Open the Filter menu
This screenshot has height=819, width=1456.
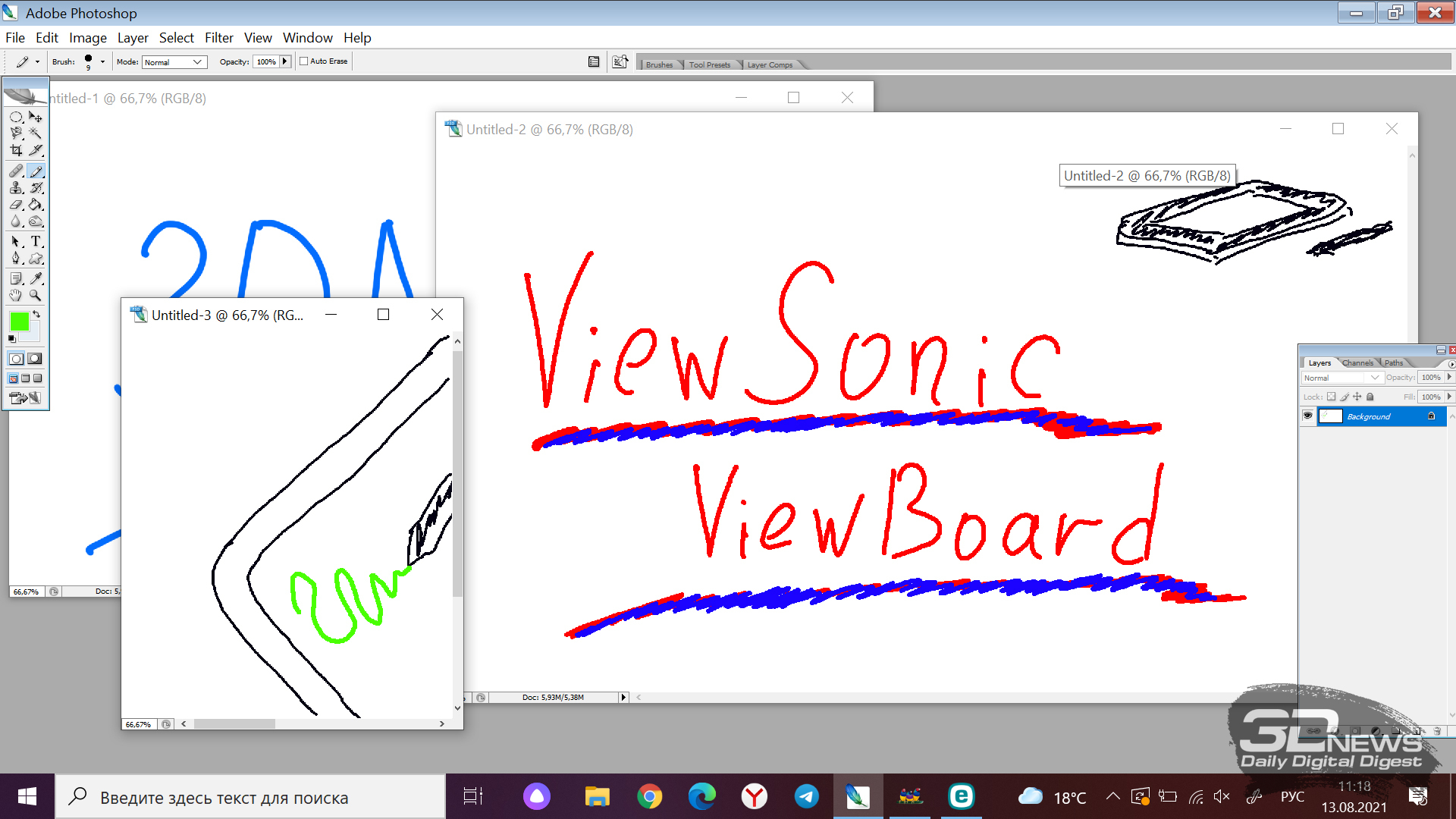(x=219, y=38)
